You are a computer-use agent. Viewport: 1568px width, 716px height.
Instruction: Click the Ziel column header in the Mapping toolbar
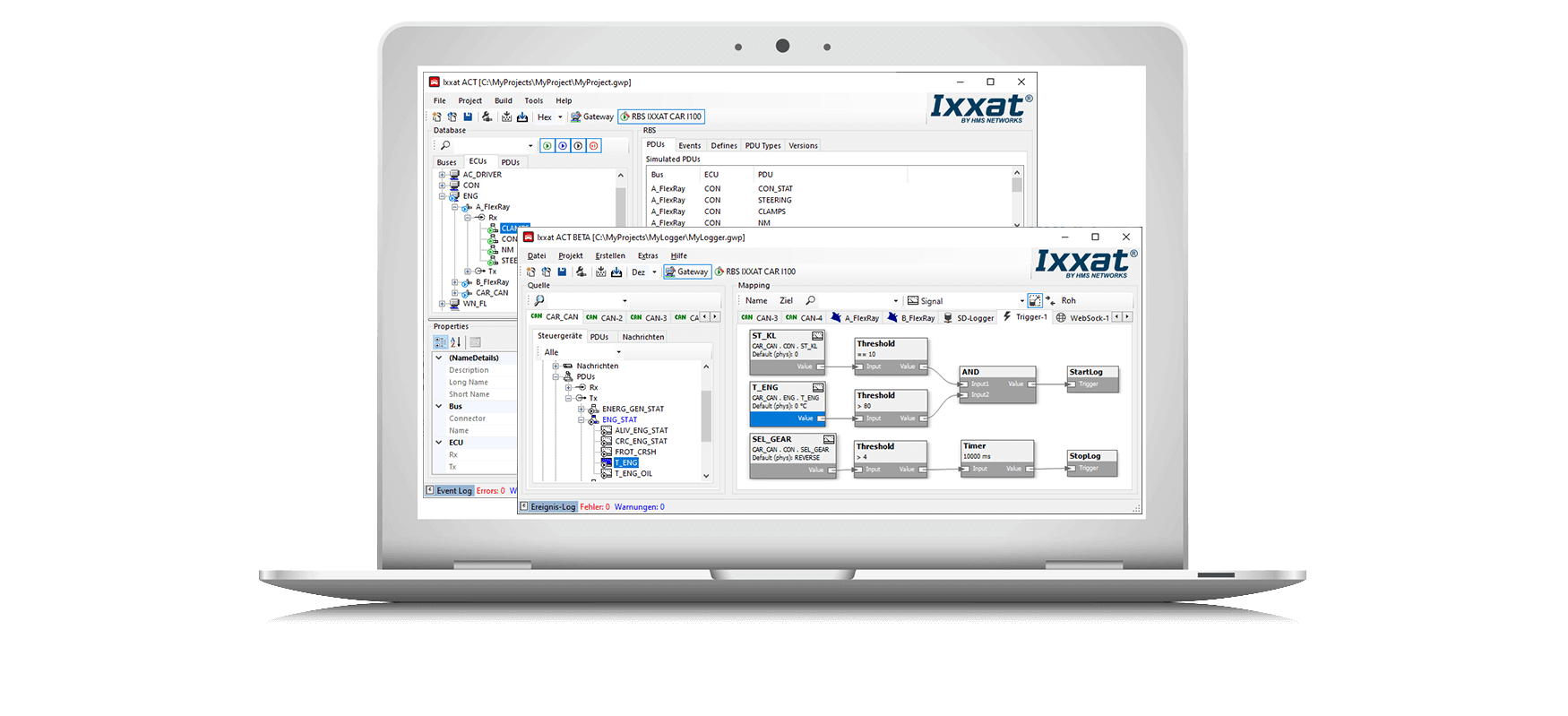coord(786,300)
